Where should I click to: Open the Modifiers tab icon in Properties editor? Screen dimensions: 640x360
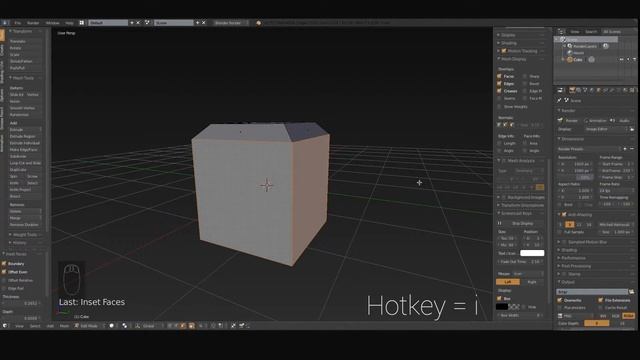coord(612,90)
